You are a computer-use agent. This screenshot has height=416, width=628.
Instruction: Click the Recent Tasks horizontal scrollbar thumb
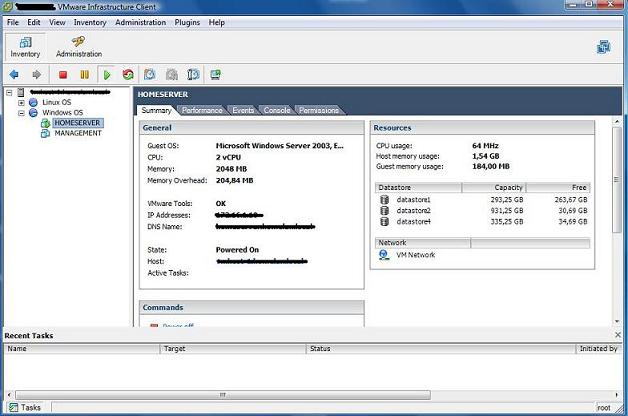point(223,395)
